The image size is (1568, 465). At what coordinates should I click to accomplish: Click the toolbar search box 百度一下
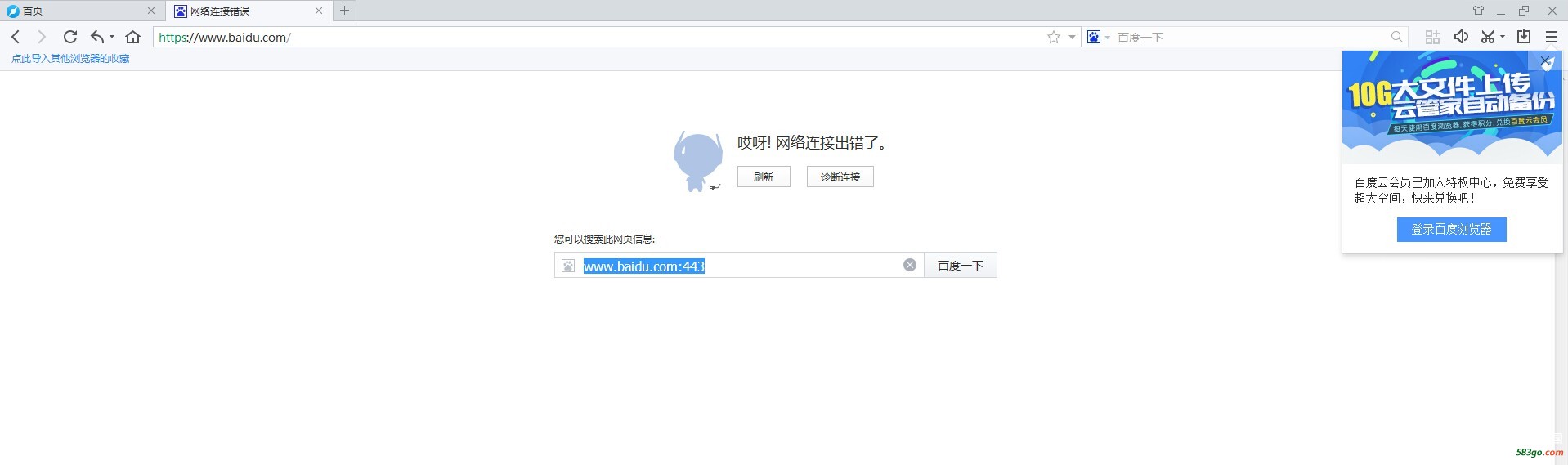pyautogui.click(x=1251, y=37)
